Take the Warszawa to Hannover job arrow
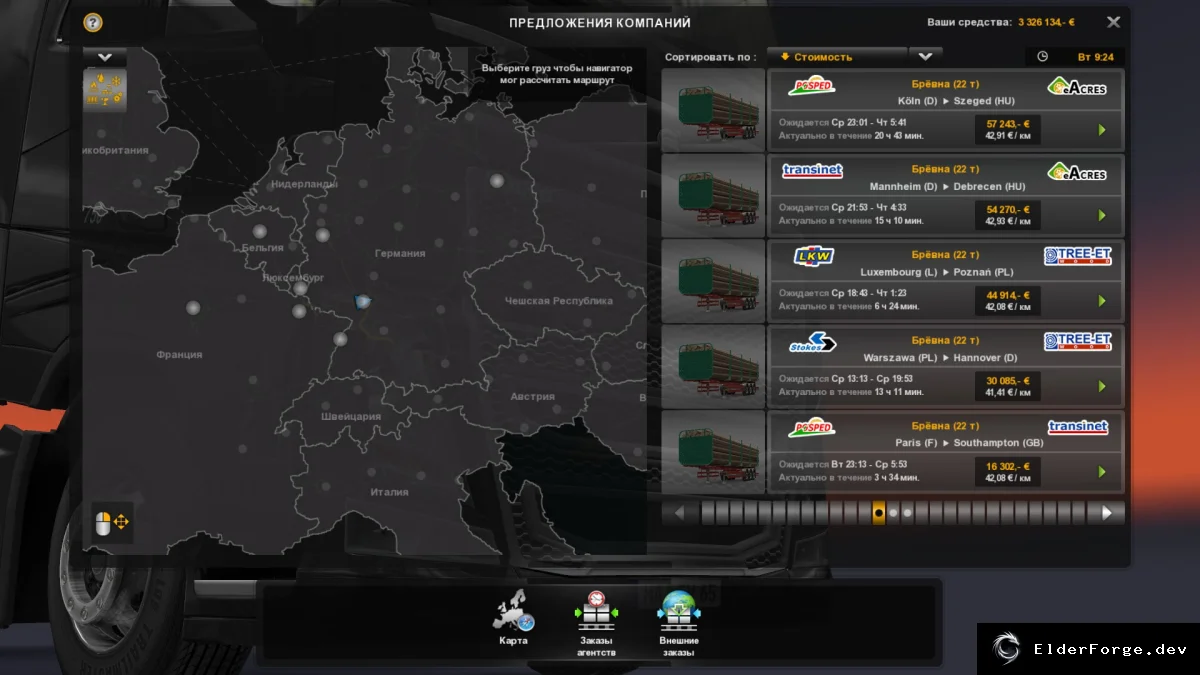Image resolution: width=1200 pixels, height=675 pixels. tap(1102, 386)
